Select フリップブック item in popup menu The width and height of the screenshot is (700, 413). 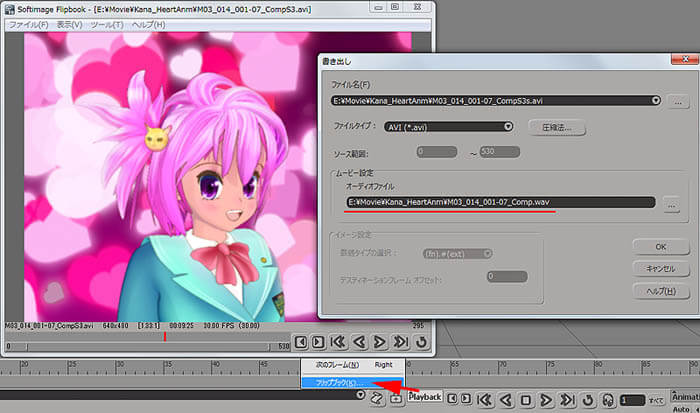click(x=341, y=382)
